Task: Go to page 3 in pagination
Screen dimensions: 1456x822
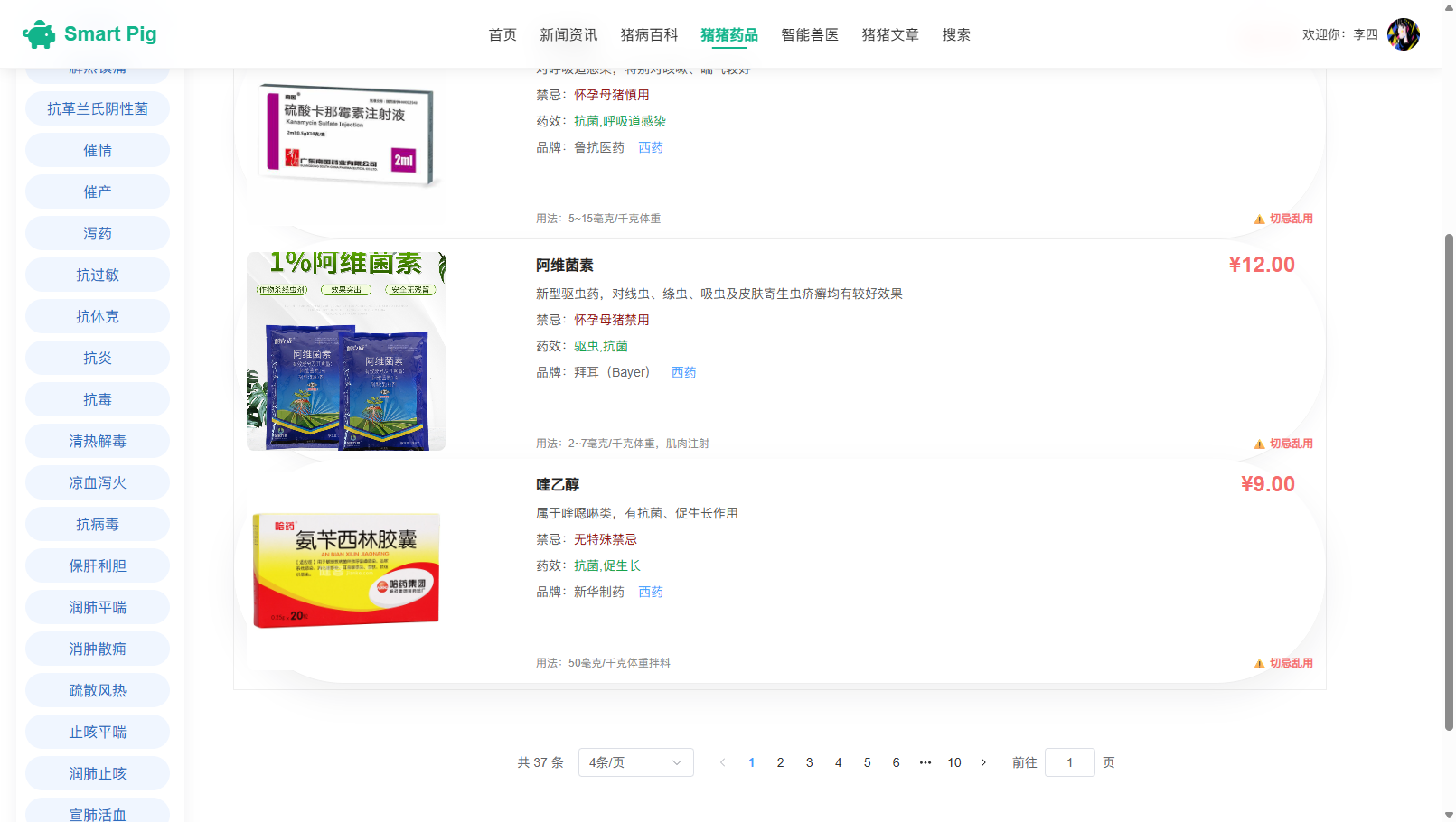Action: click(x=810, y=762)
